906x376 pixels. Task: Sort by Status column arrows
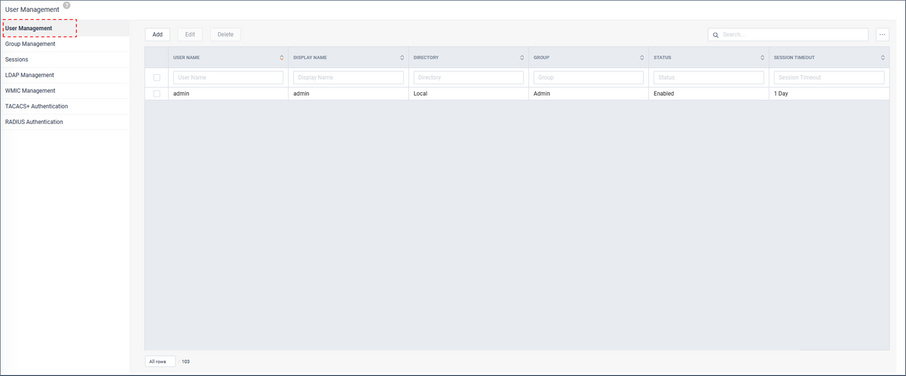(x=762, y=58)
